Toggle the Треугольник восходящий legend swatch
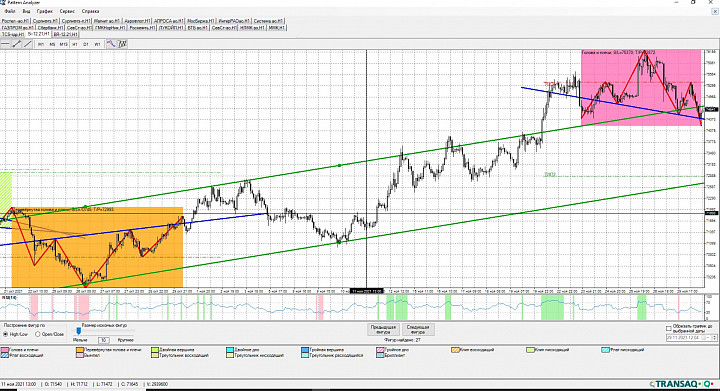This screenshot has height=391, width=720. (x=155, y=355)
